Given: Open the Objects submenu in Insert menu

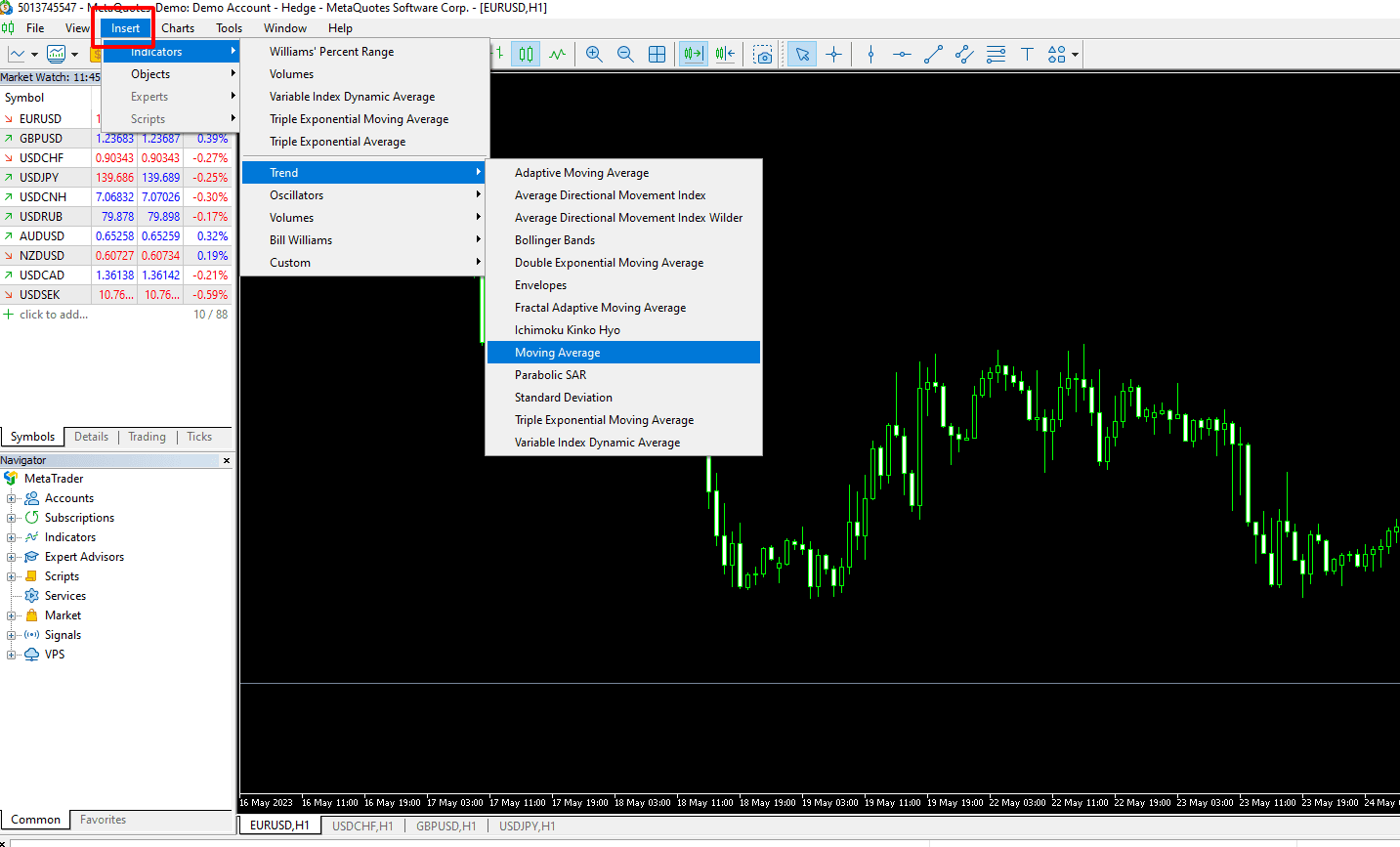Looking at the screenshot, I should (170, 74).
